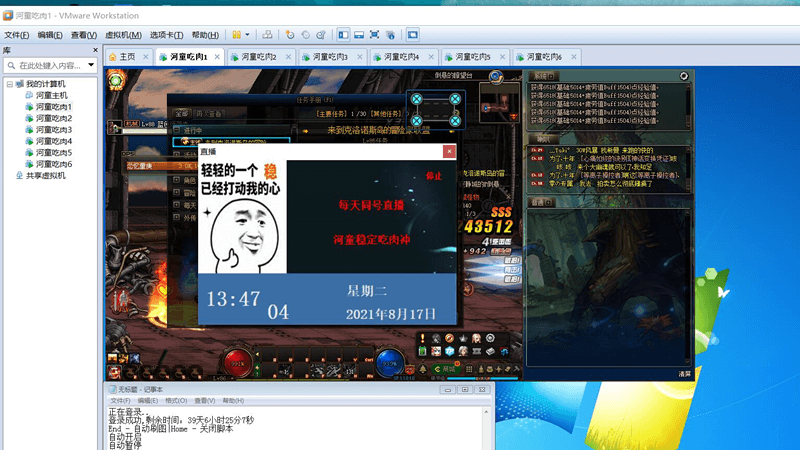The width and height of the screenshot is (800, 450).
Task: Click the send Ctrl+Alt+Del toolbar icon
Action: click(267, 35)
